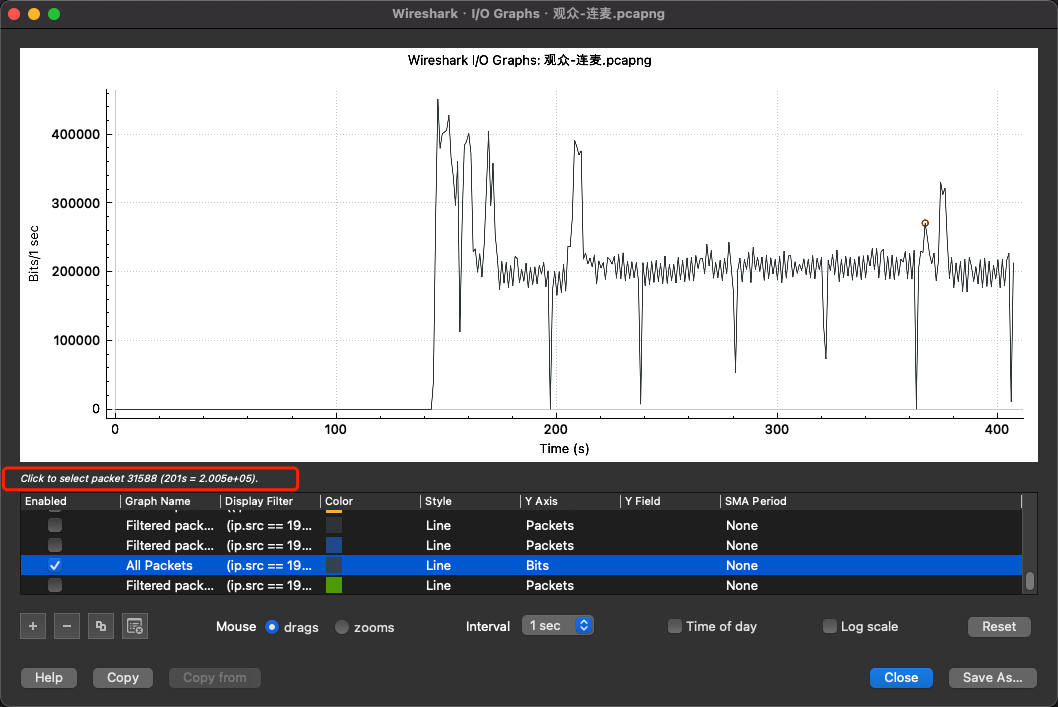The height and width of the screenshot is (707, 1058).
Task: Open the Interval 1 sec dropdown
Action: 557,625
